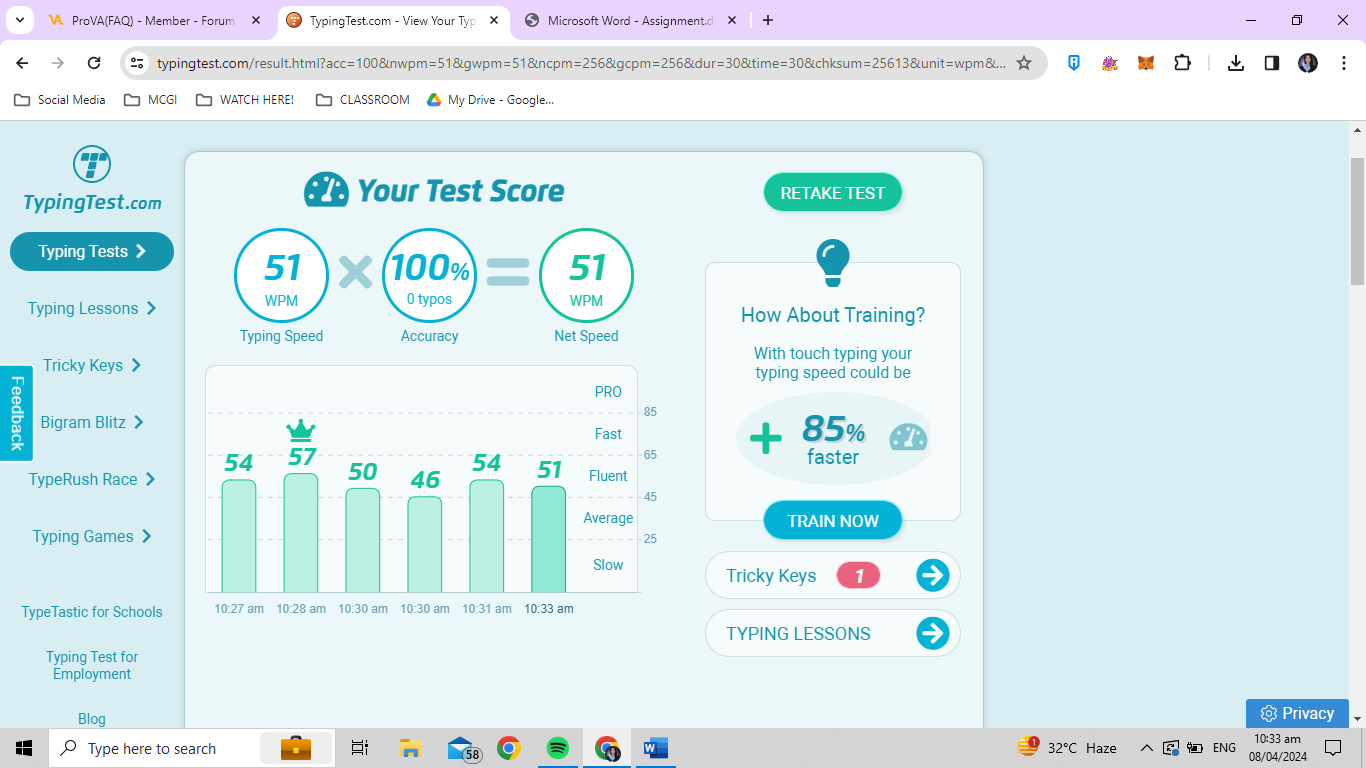Click the arrow icon beside Tricky Keys card
The image size is (1366, 768).
[932, 575]
